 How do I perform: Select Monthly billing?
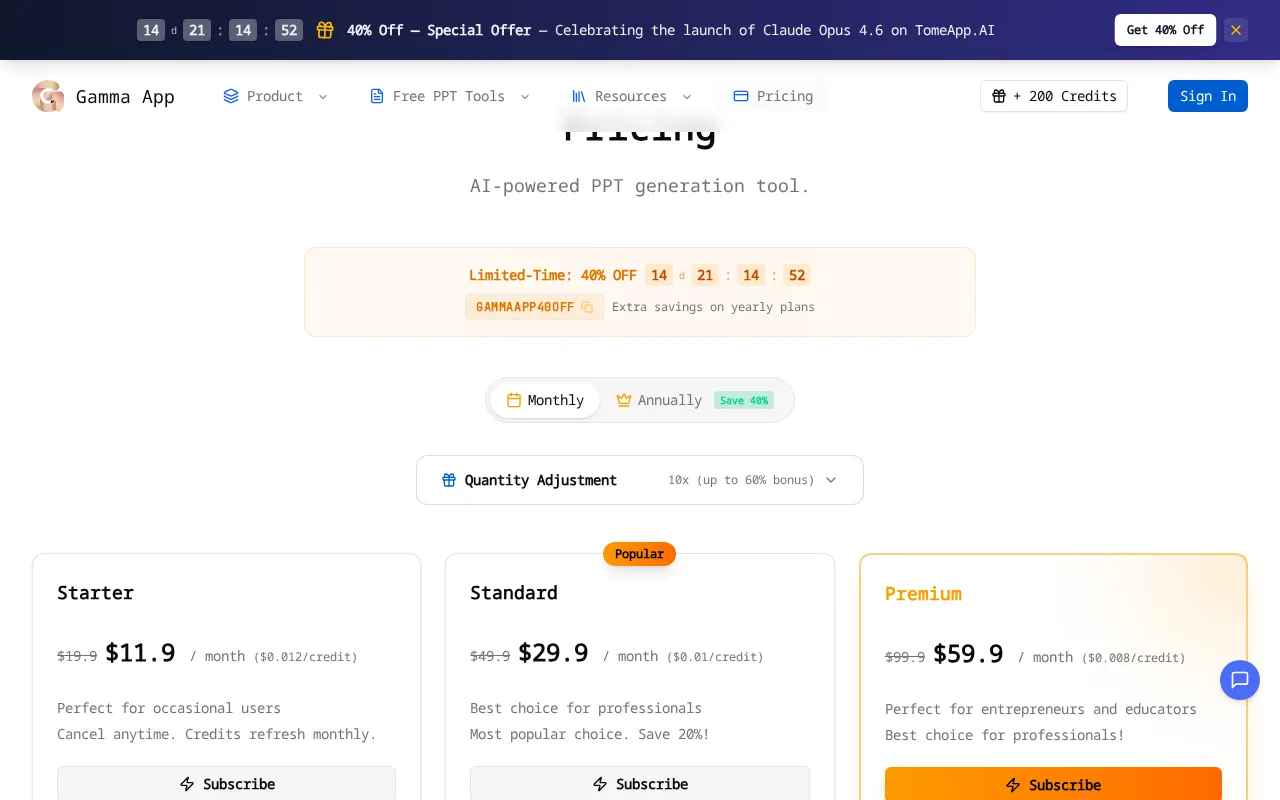pyautogui.click(x=545, y=400)
